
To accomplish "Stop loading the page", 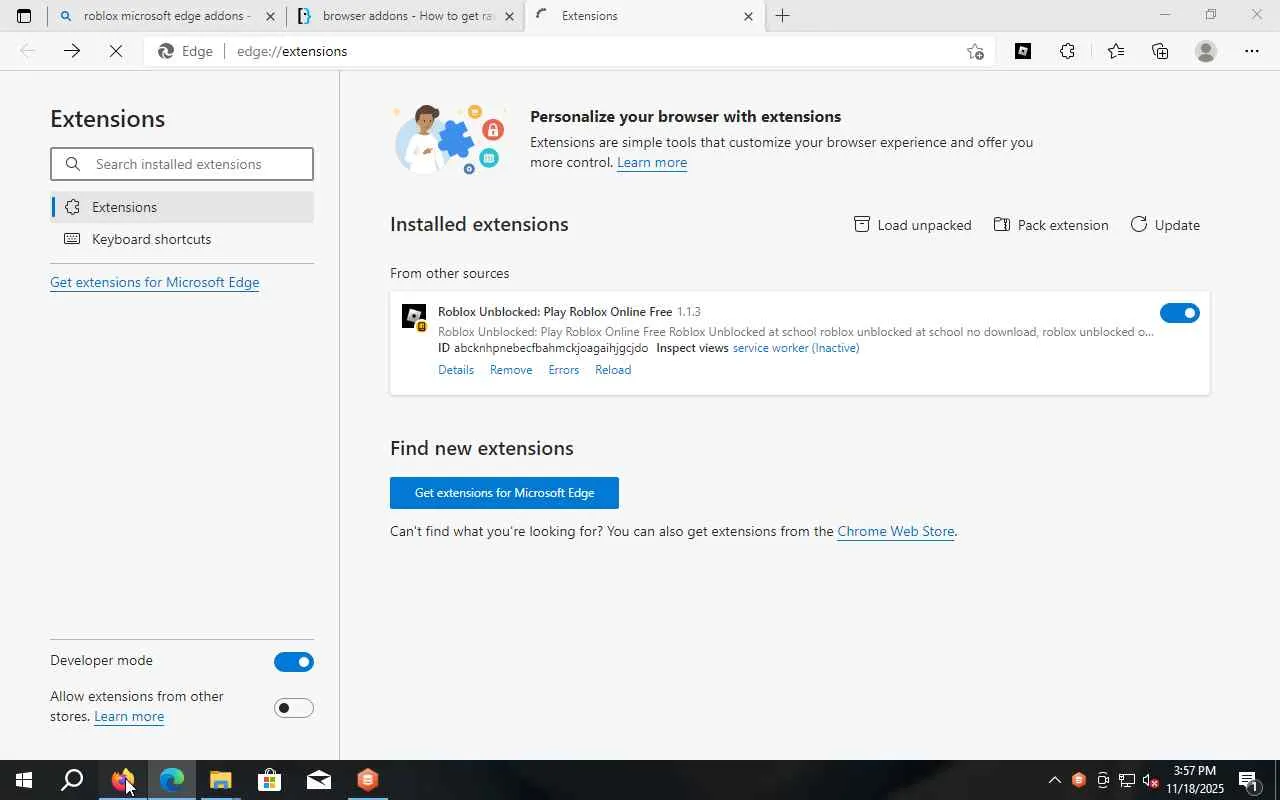I will pyautogui.click(x=116, y=51).
